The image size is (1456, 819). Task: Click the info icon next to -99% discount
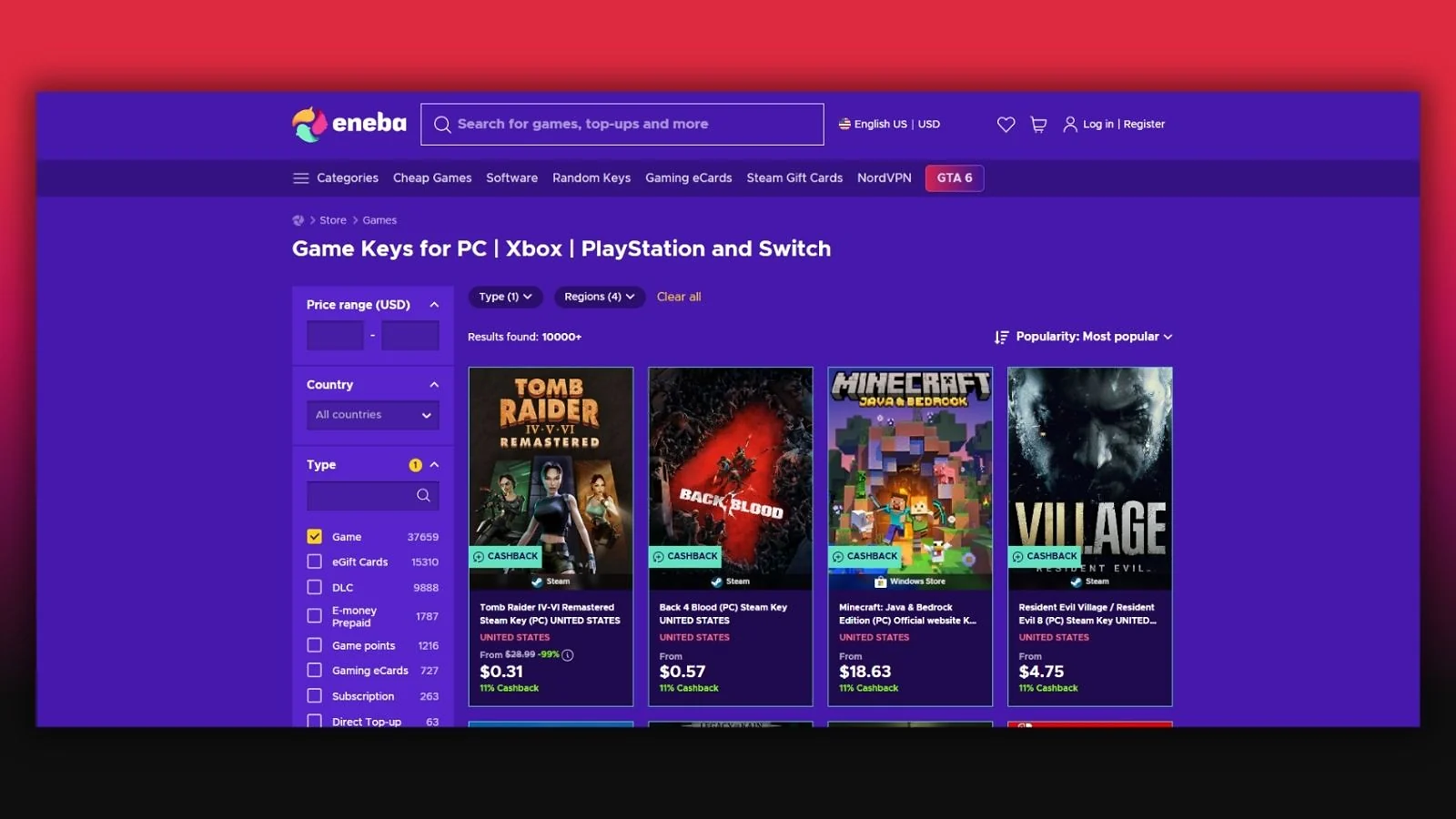[568, 655]
